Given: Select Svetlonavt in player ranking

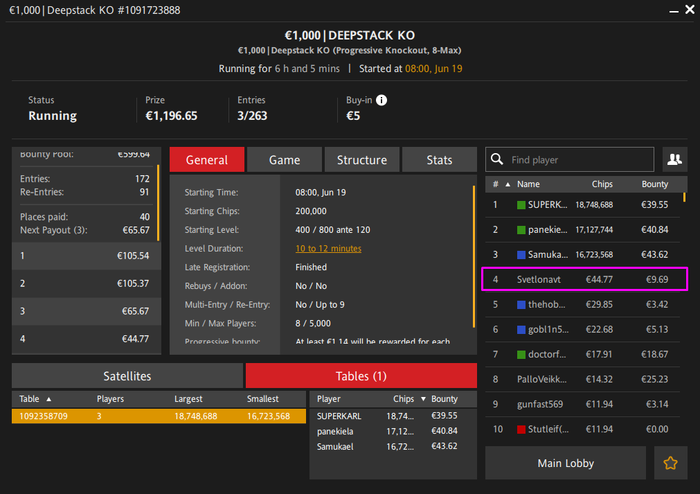Looking at the screenshot, I should coord(585,279).
